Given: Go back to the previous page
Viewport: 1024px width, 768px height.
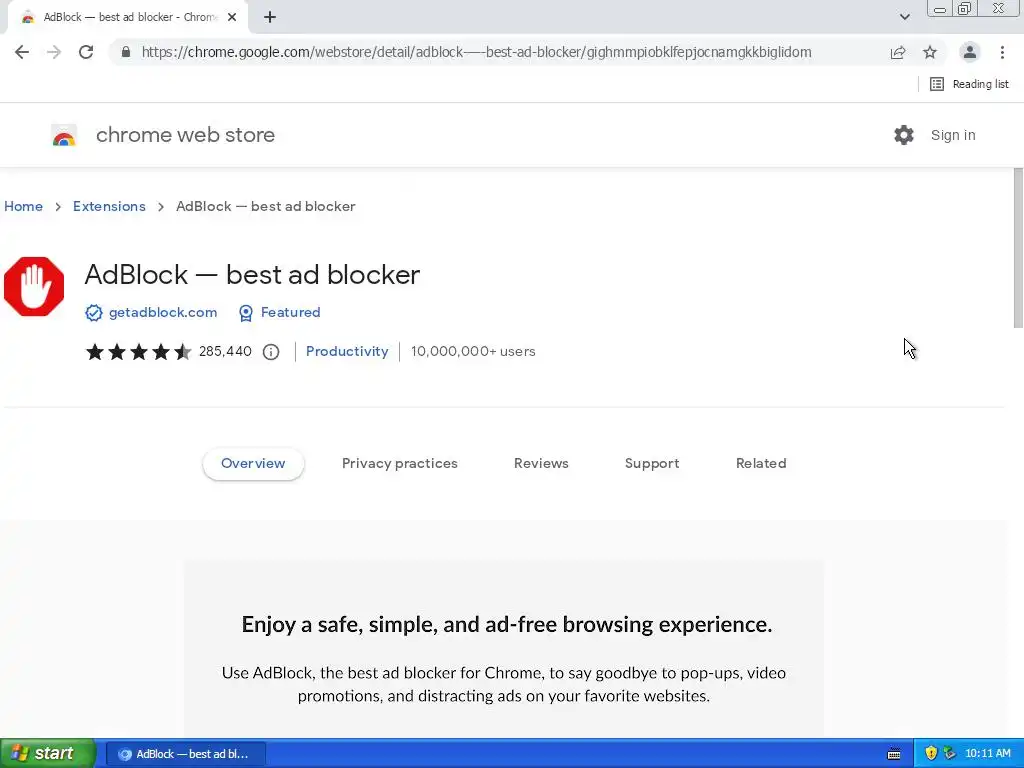Looking at the screenshot, I should pyautogui.click(x=22, y=52).
